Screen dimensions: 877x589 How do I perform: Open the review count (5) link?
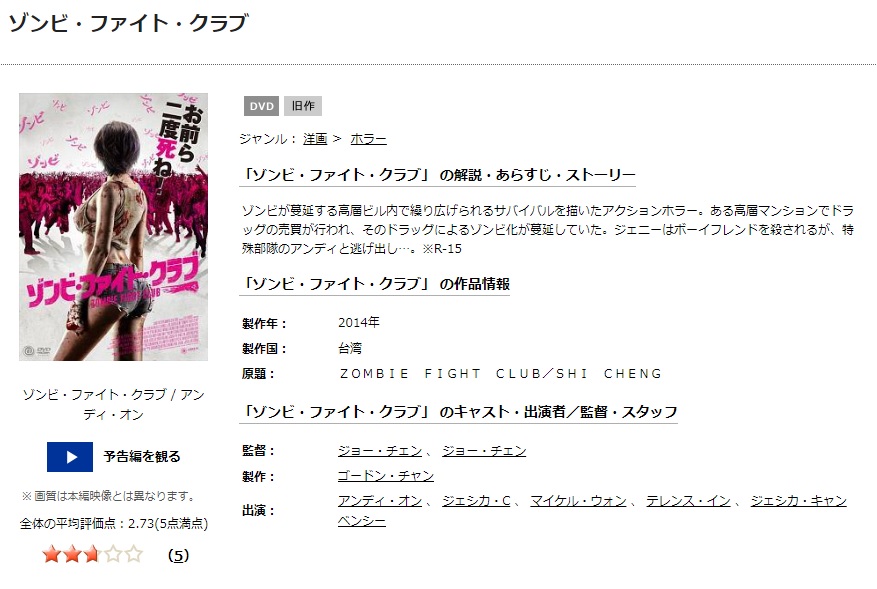[x=178, y=555]
